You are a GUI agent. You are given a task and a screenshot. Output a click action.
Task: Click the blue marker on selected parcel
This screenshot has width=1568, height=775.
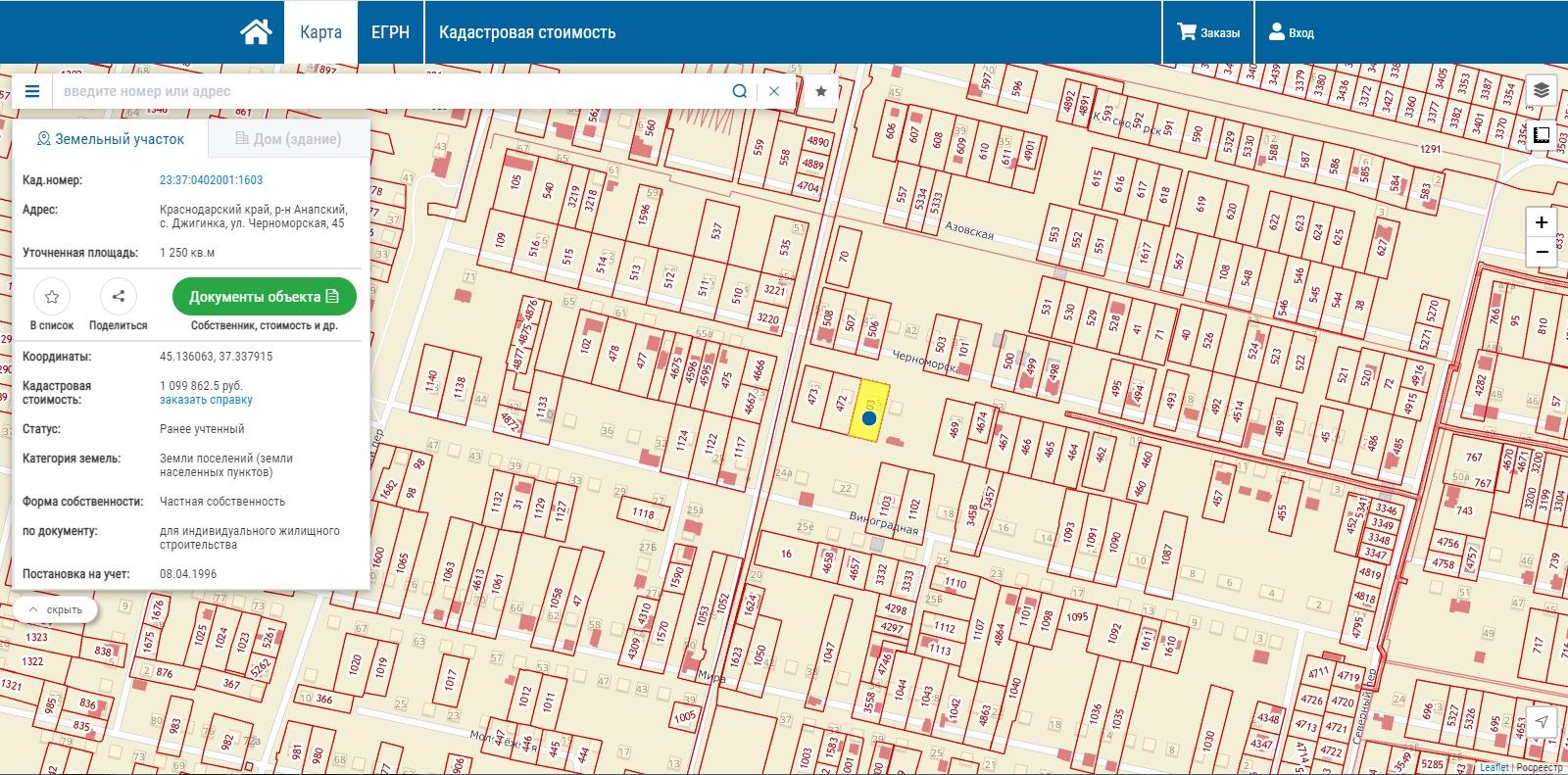pyautogui.click(x=869, y=418)
